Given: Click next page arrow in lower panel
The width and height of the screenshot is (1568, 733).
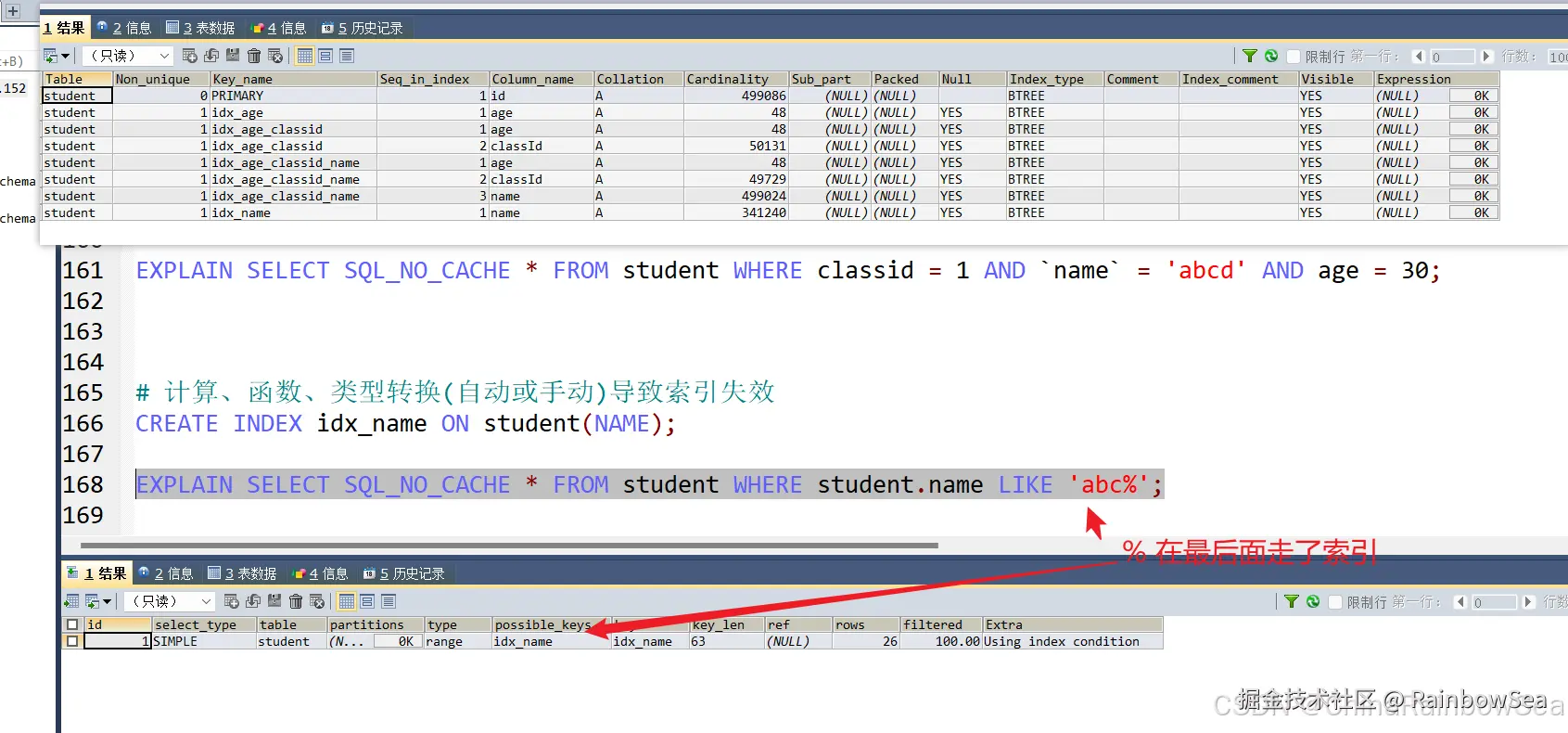Looking at the screenshot, I should coord(1528,602).
